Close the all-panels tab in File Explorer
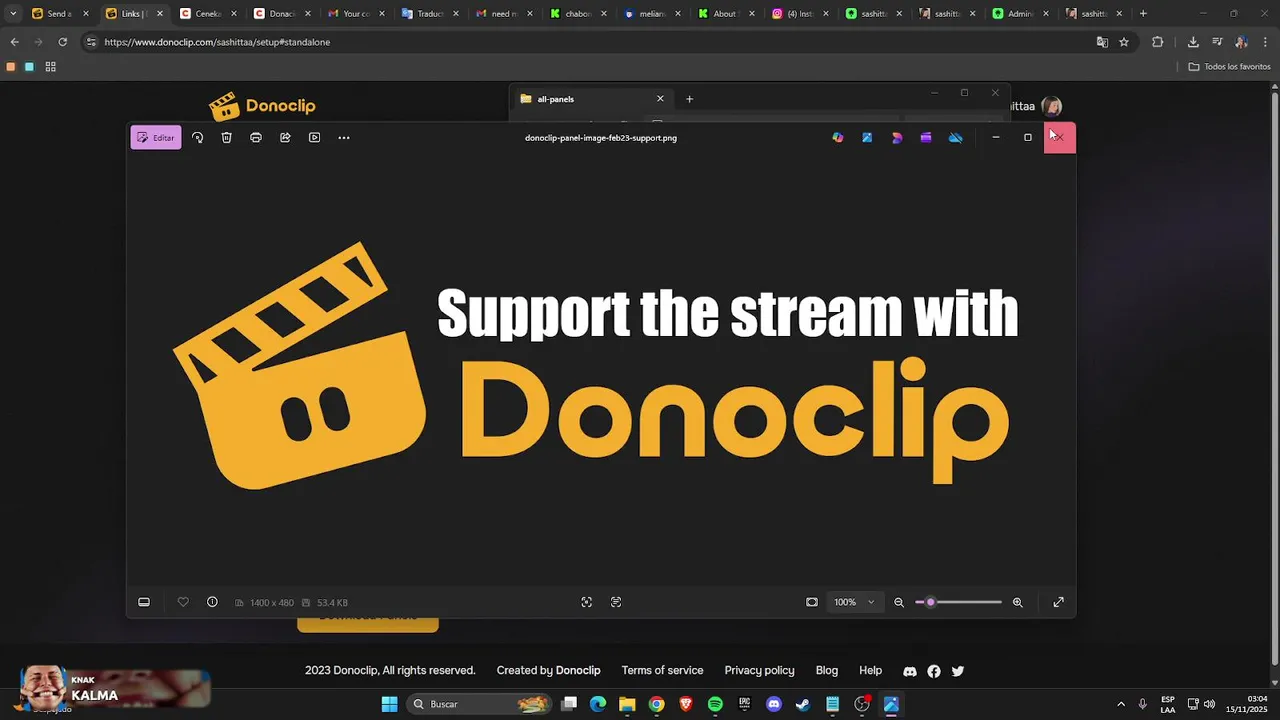 click(x=660, y=99)
